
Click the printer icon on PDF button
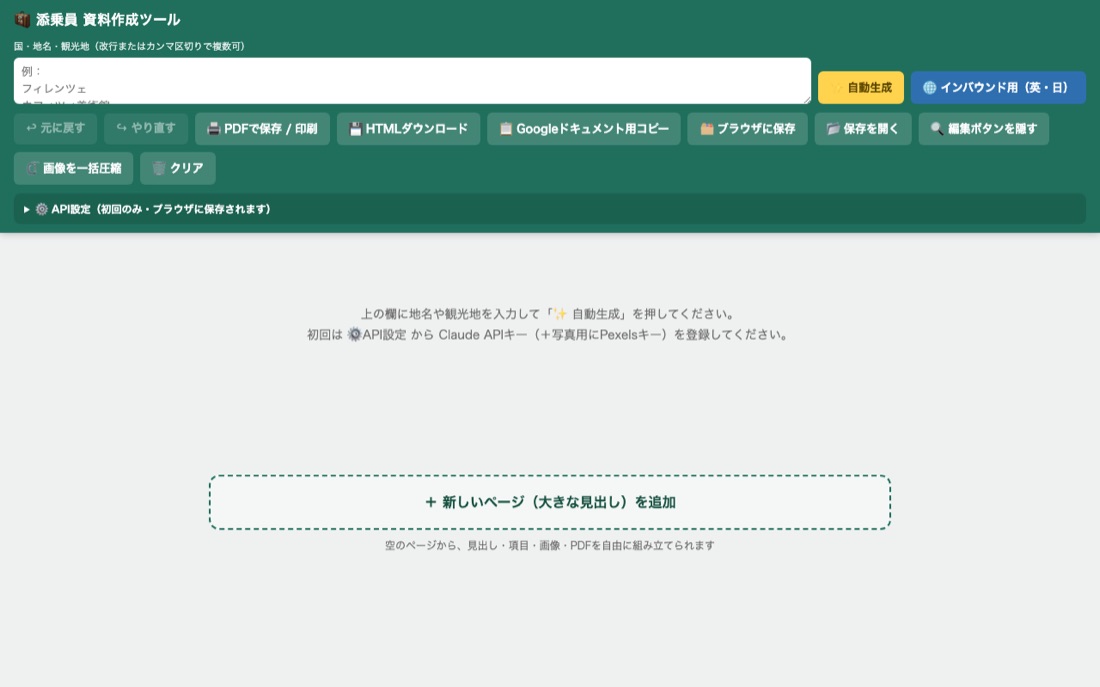[x=213, y=129]
